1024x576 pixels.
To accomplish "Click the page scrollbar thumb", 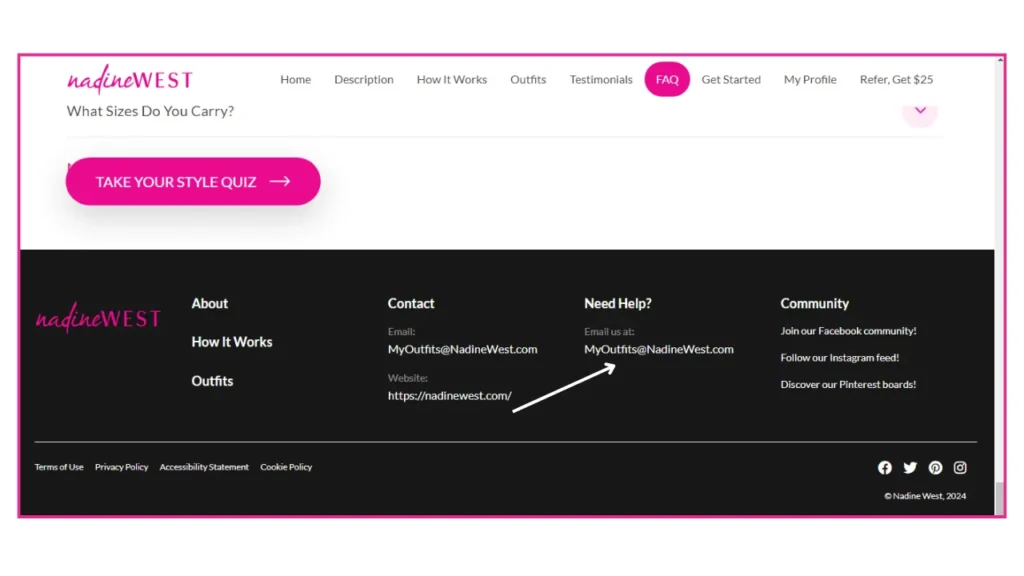I will tap(999, 498).
